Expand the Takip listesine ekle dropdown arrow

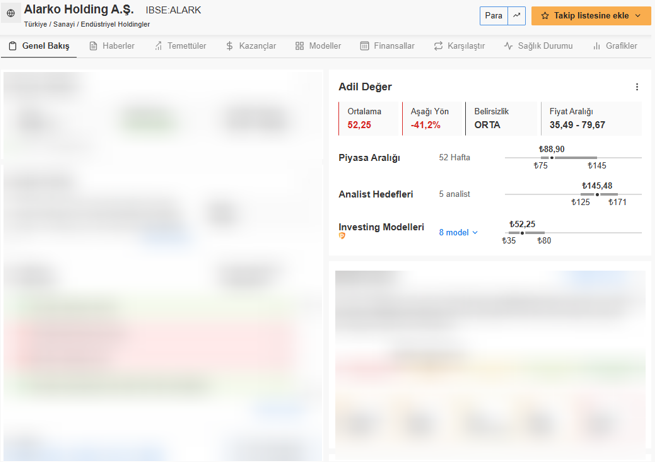(638, 16)
